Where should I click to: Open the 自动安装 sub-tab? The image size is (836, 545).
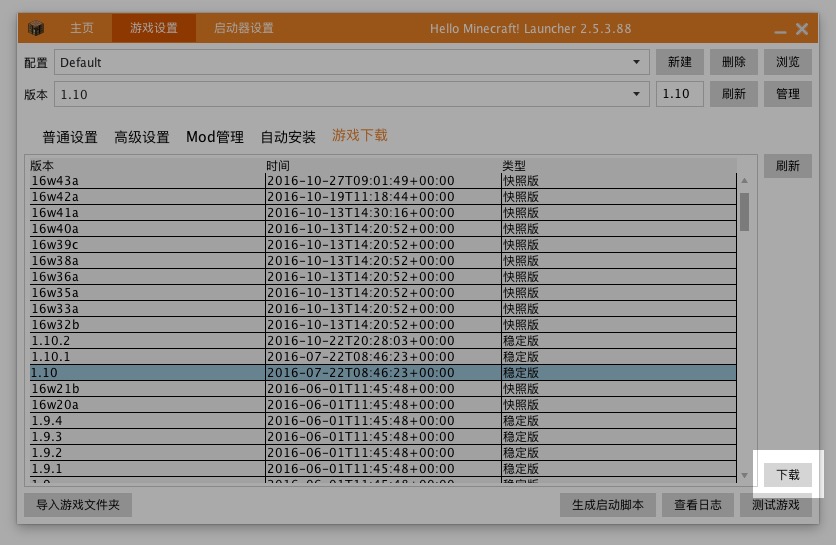click(x=288, y=137)
